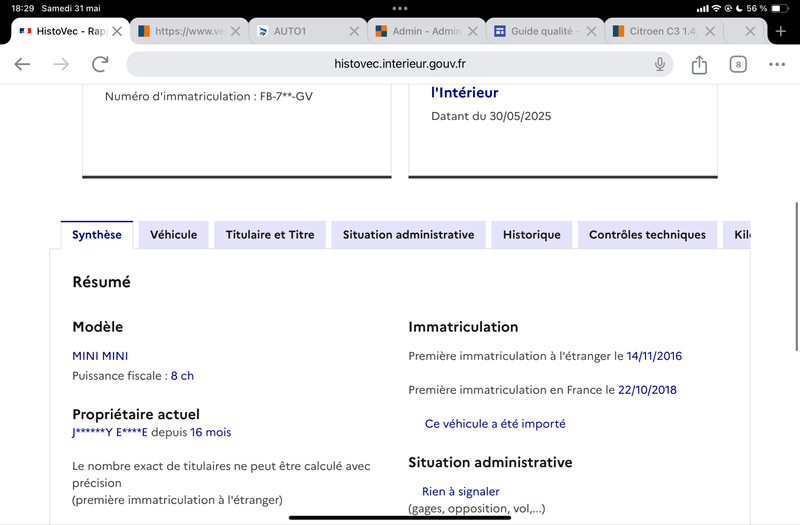The width and height of the screenshot is (800, 525).
Task: Click the Immatriculation heading
Action: (463, 327)
